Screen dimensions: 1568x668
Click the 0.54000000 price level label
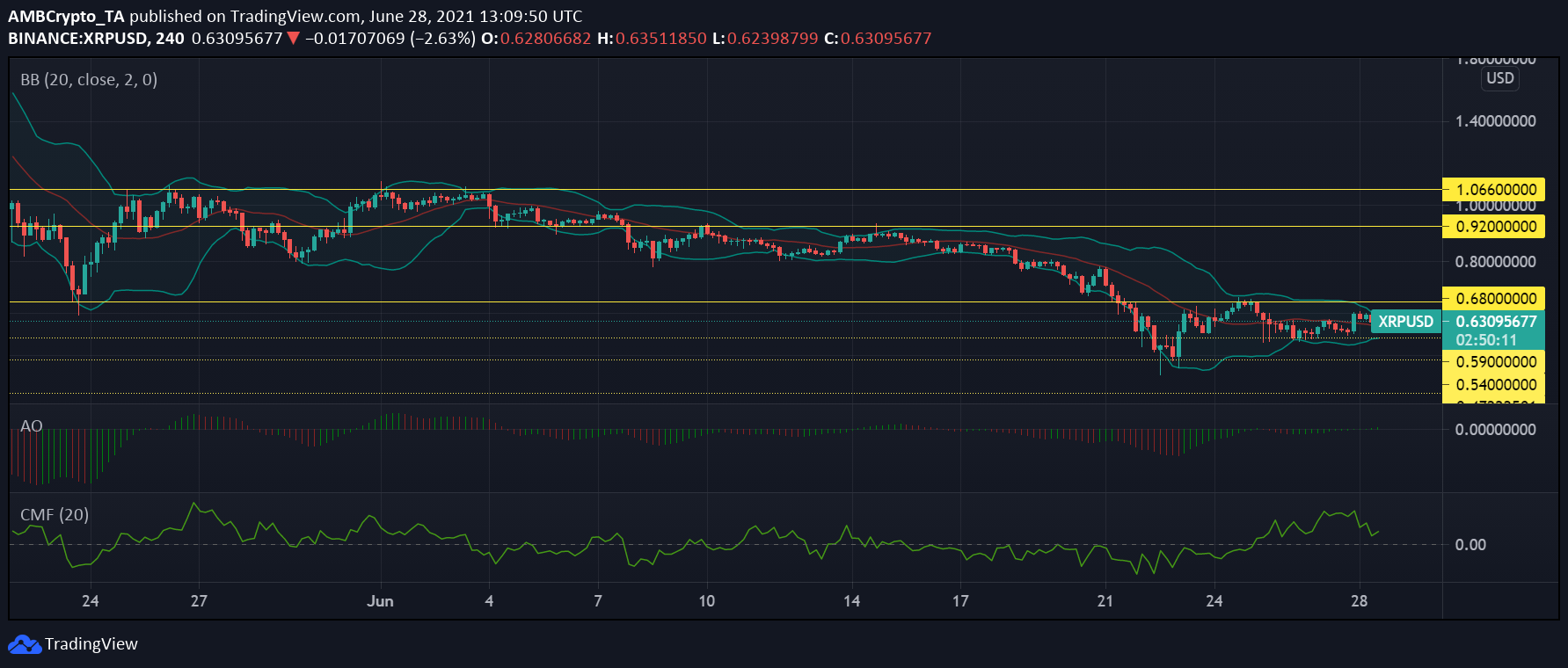1493,384
